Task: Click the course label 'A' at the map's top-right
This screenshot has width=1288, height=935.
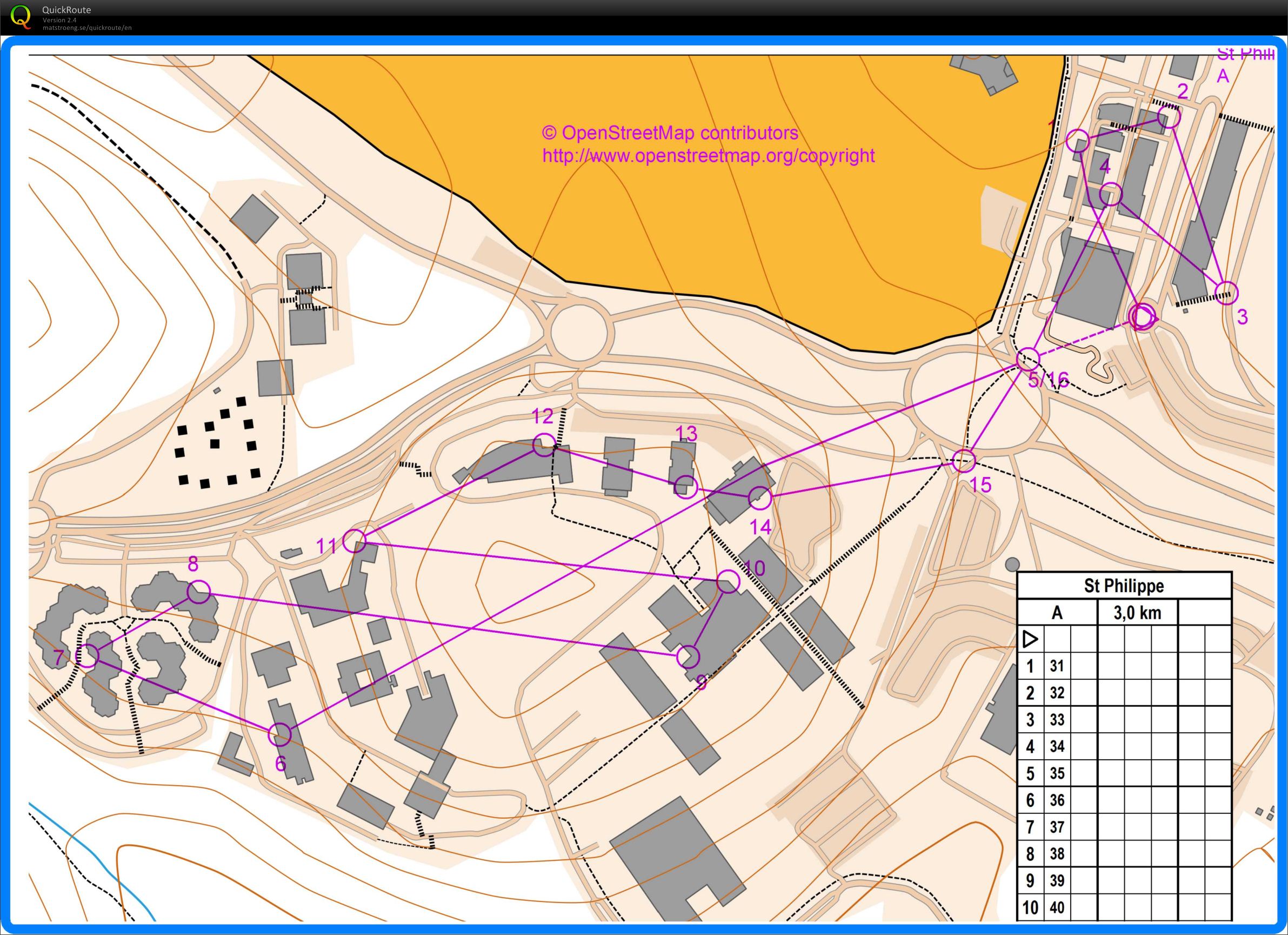Action: coord(1223,76)
